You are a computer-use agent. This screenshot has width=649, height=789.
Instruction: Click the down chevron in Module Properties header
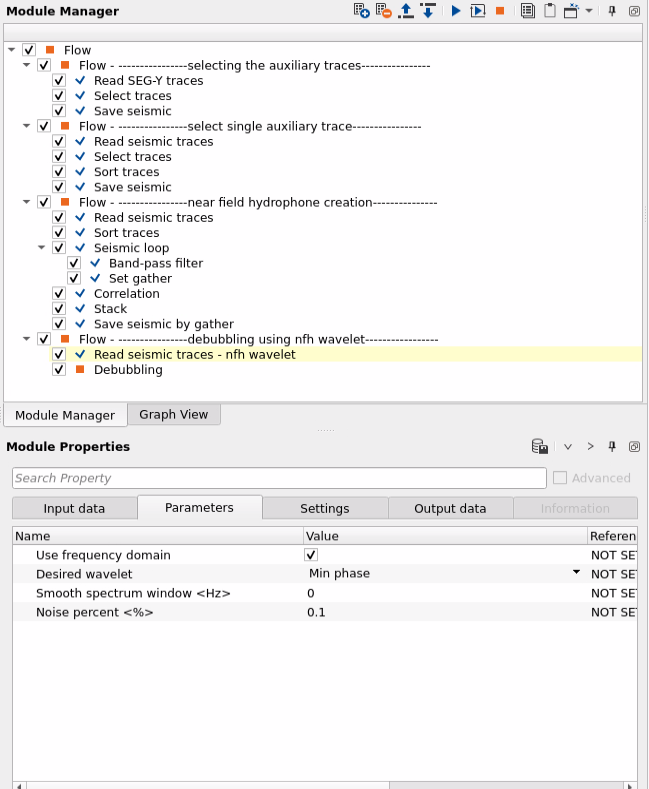[568, 446]
